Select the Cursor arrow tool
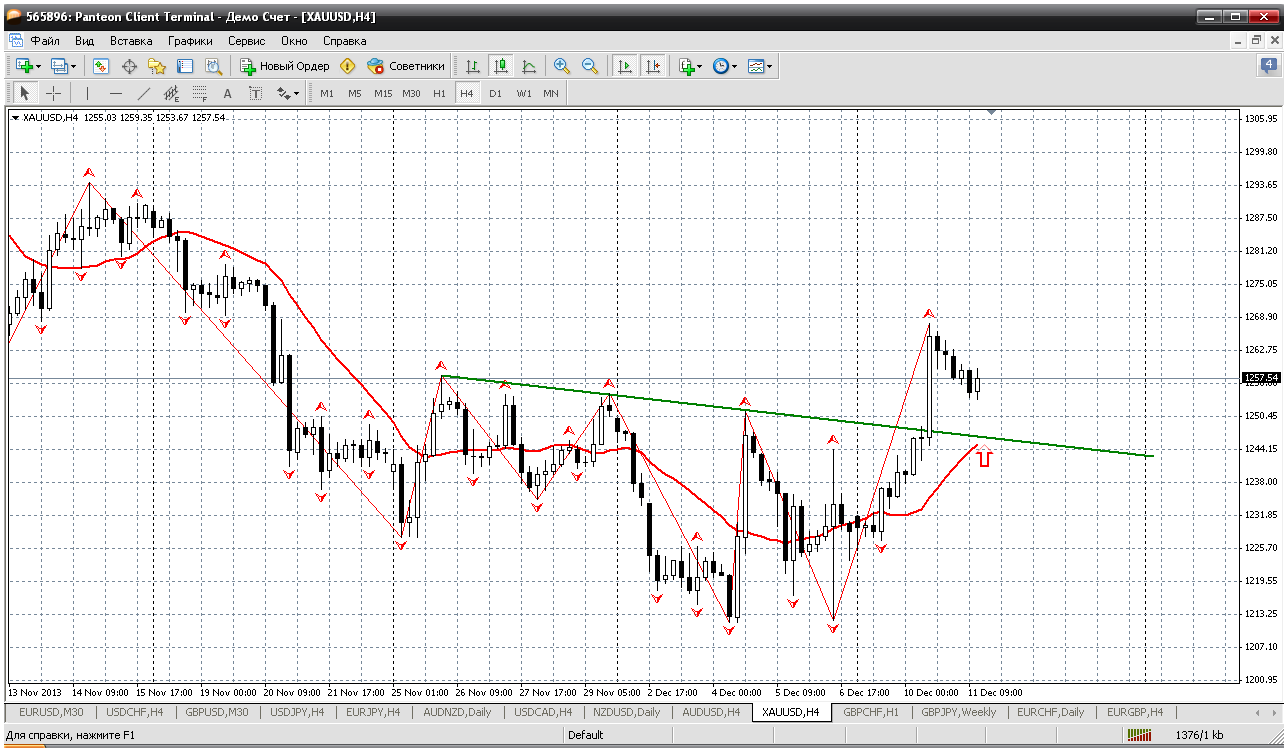 [25, 93]
